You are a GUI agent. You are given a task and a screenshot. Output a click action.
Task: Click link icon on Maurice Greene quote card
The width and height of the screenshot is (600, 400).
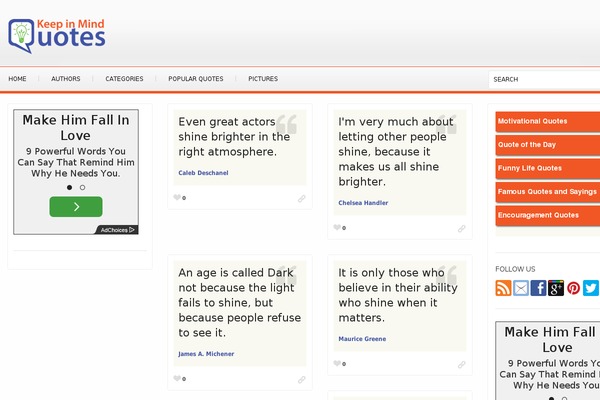[461, 364]
